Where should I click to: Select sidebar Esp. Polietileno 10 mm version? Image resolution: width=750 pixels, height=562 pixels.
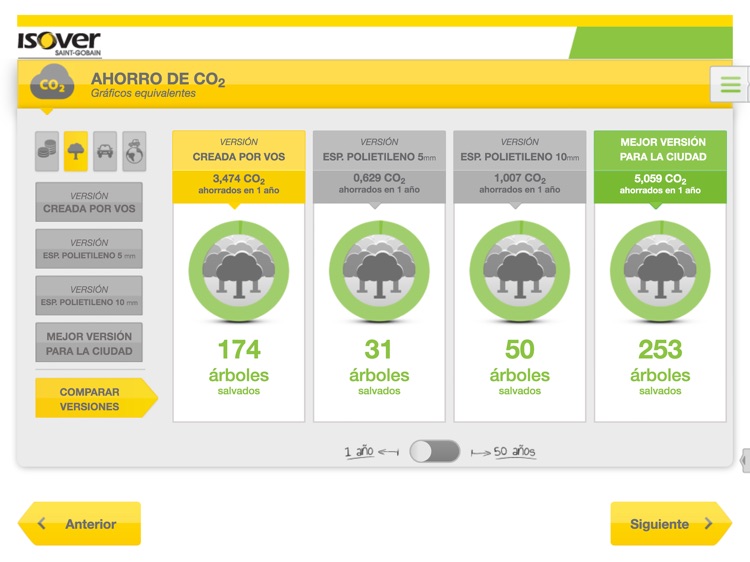[x=89, y=296]
